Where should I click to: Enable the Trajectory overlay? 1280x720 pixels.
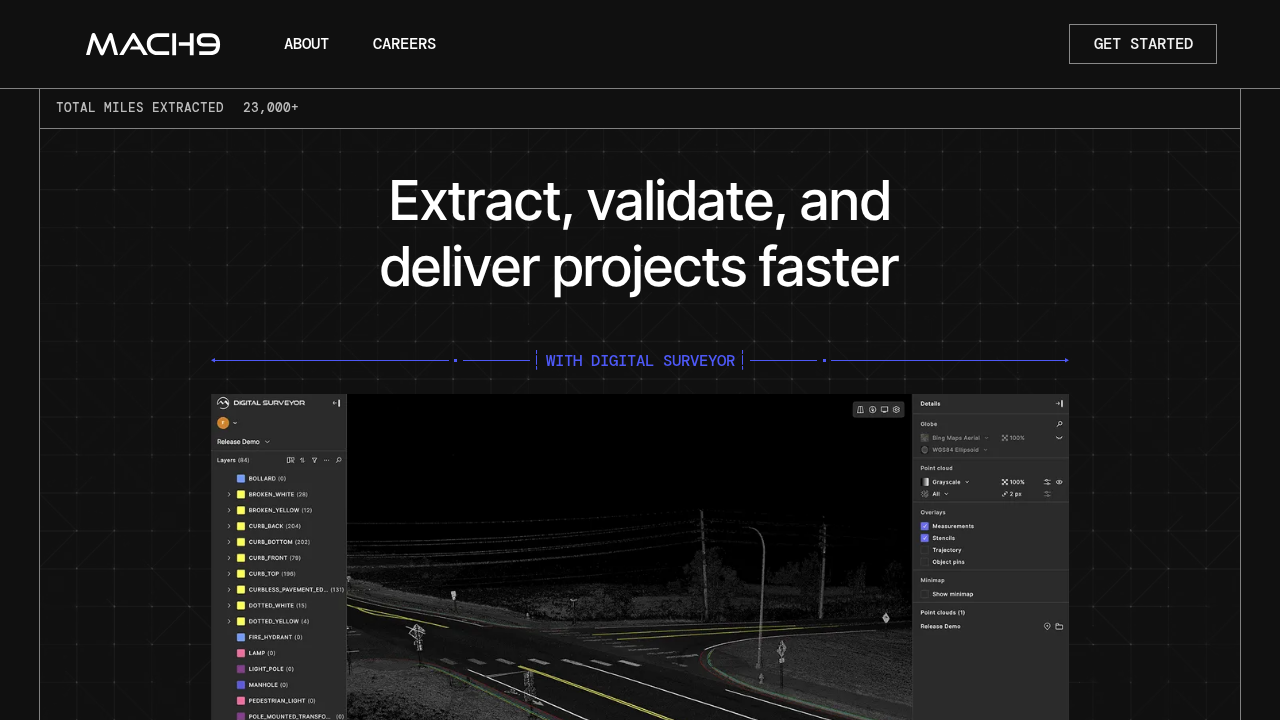[924, 550]
